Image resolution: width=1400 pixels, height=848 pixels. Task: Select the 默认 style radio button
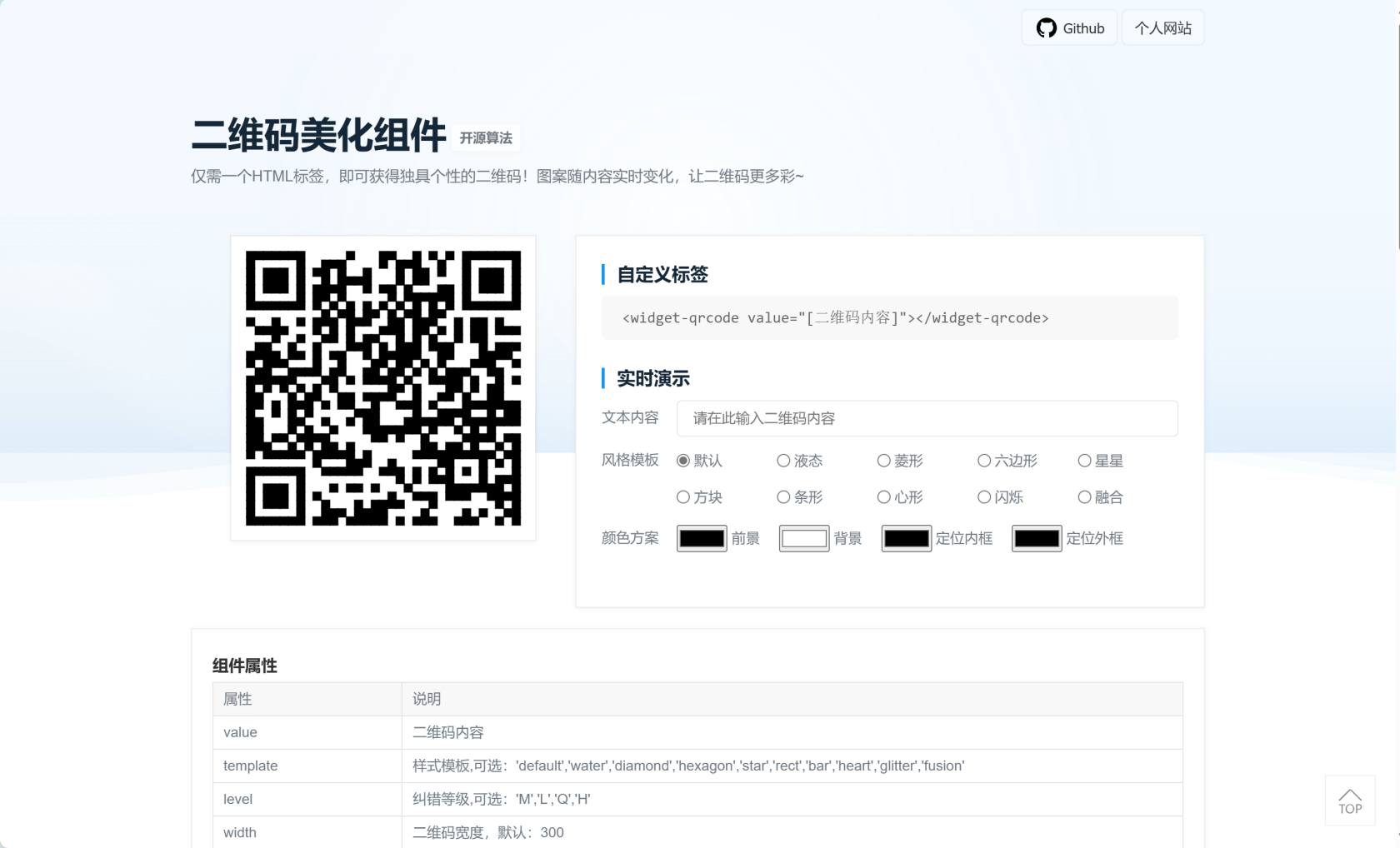click(x=683, y=461)
